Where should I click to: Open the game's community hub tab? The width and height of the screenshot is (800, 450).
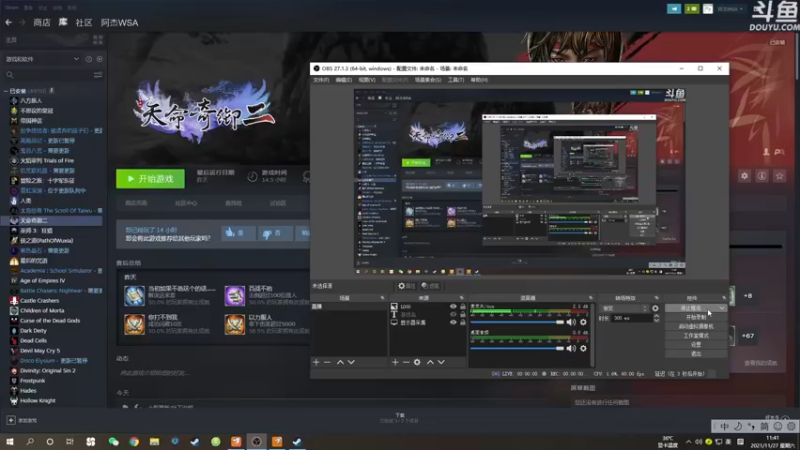(186, 203)
